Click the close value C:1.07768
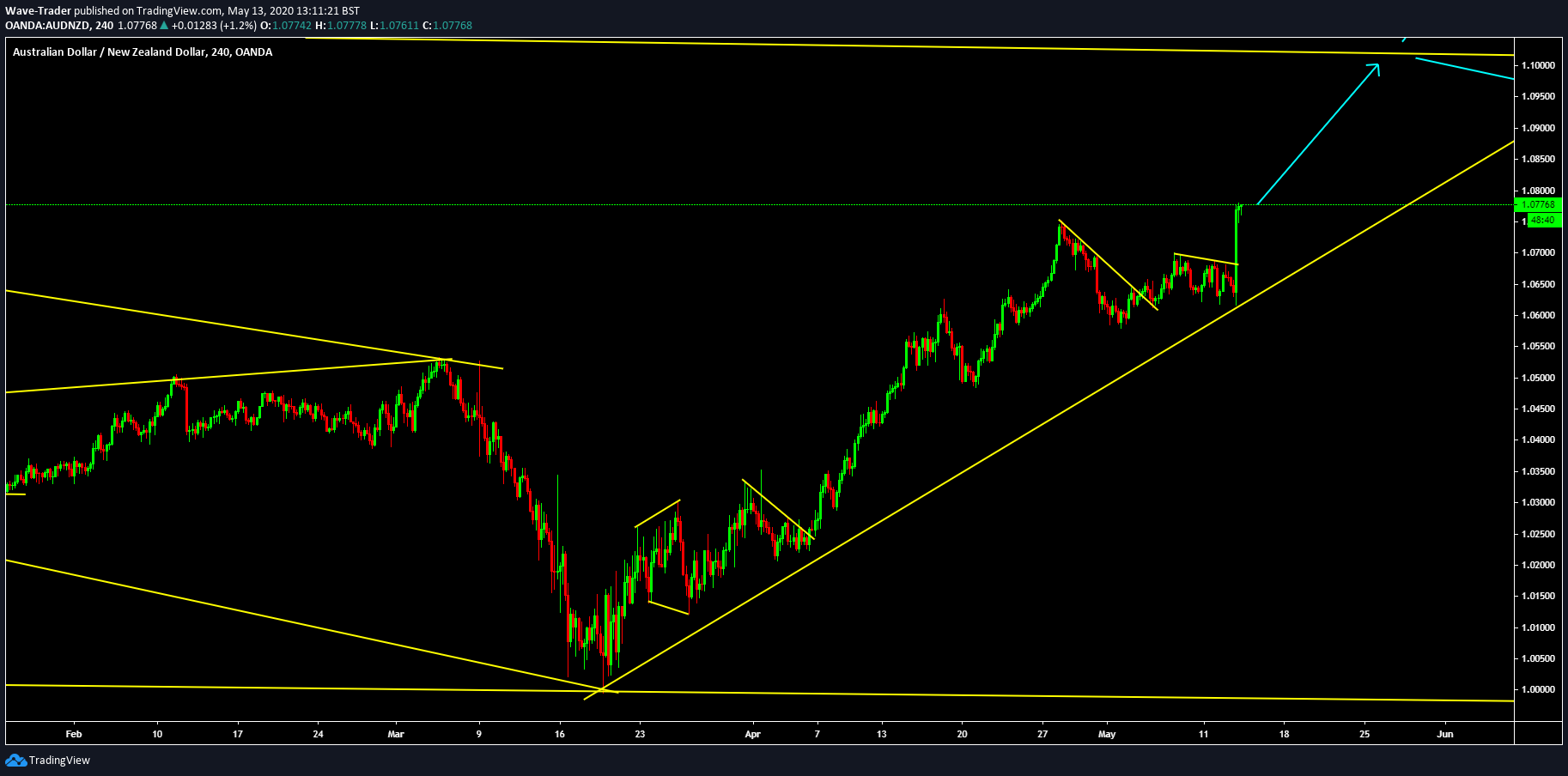 tap(447, 26)
